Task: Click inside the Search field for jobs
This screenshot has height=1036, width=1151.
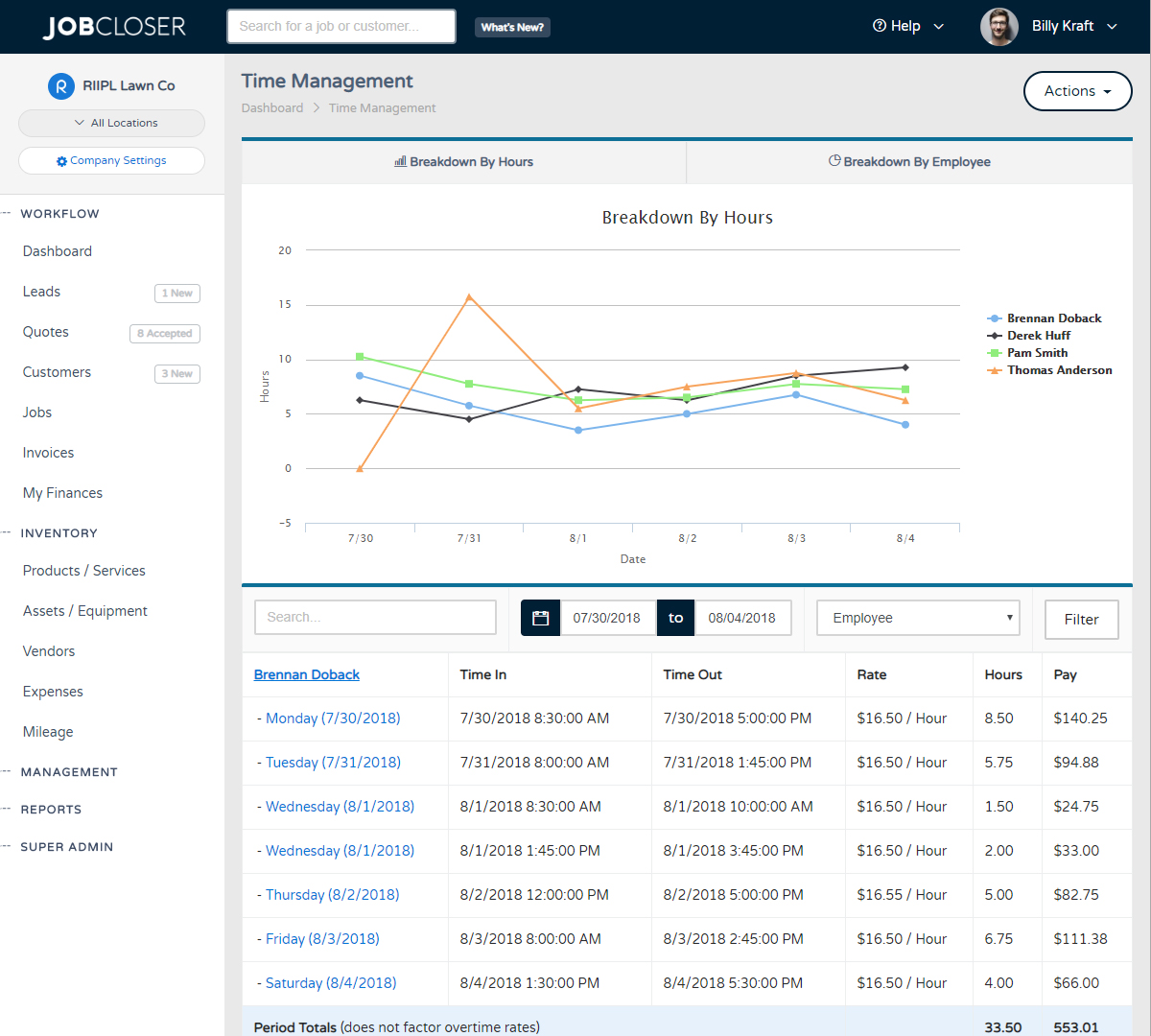Action: 341,26
